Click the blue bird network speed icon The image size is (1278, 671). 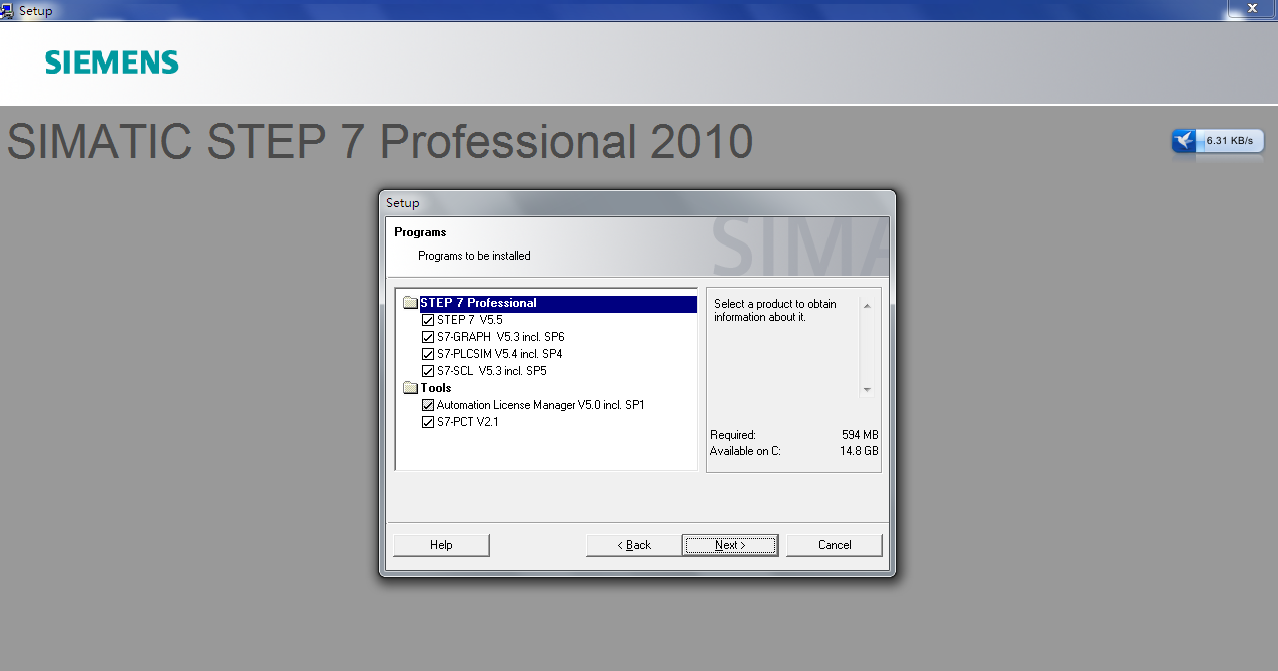coord(1185,141)
